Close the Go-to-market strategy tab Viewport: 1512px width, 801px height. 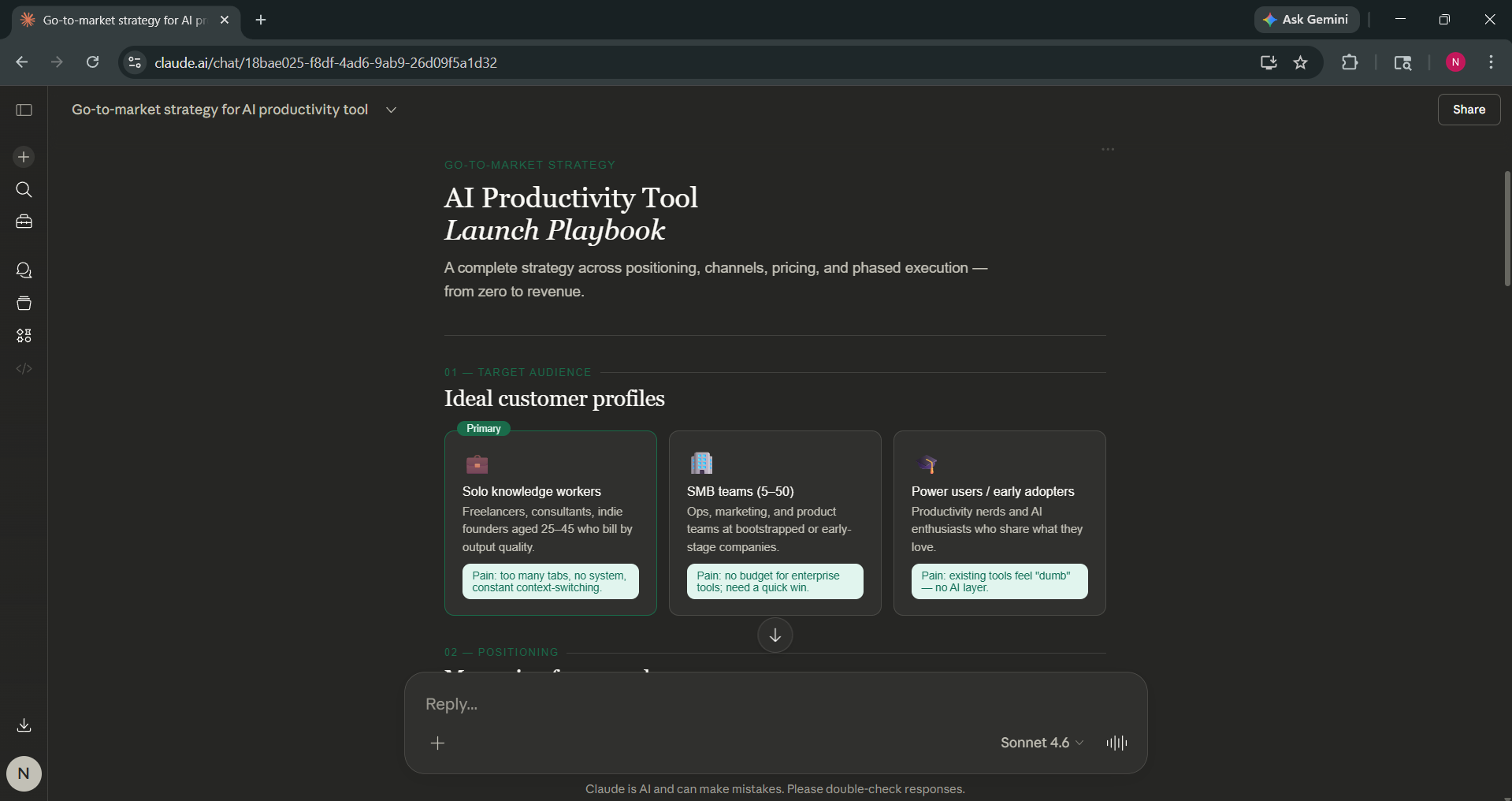tap(225, 20)
